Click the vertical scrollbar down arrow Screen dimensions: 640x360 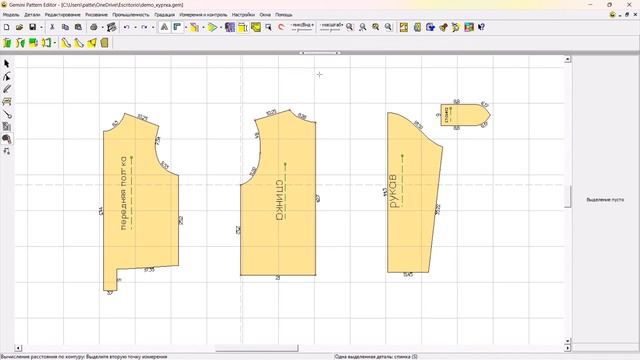pyautogui.click(x=567, y=341)
